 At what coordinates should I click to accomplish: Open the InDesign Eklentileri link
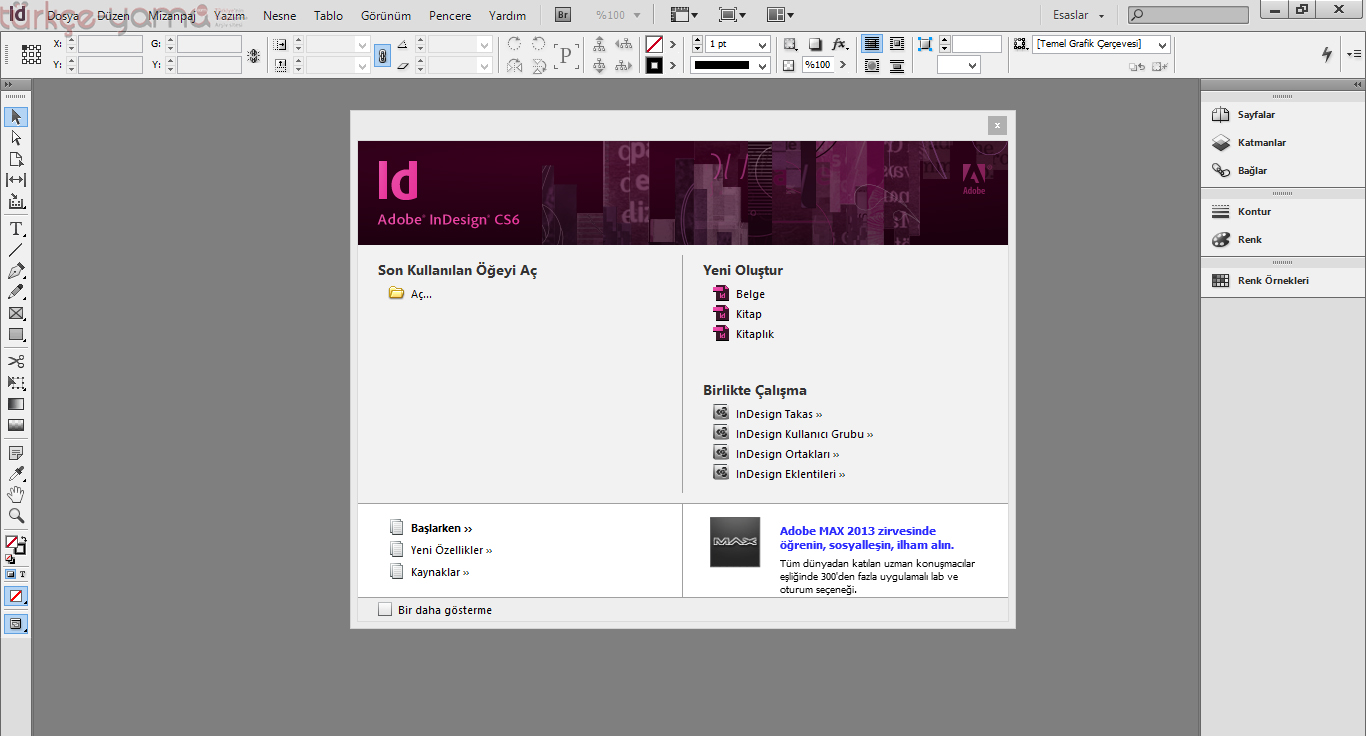coord(790,474)
